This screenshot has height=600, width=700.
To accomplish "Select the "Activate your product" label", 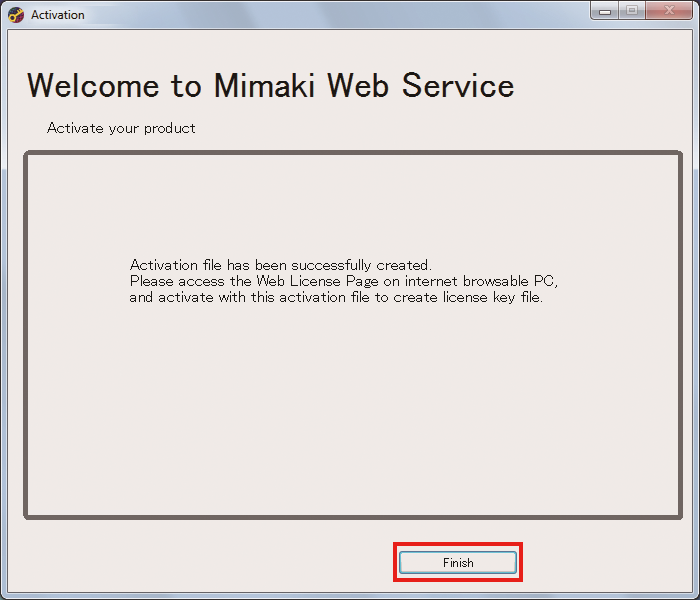I will coord(121,128).
